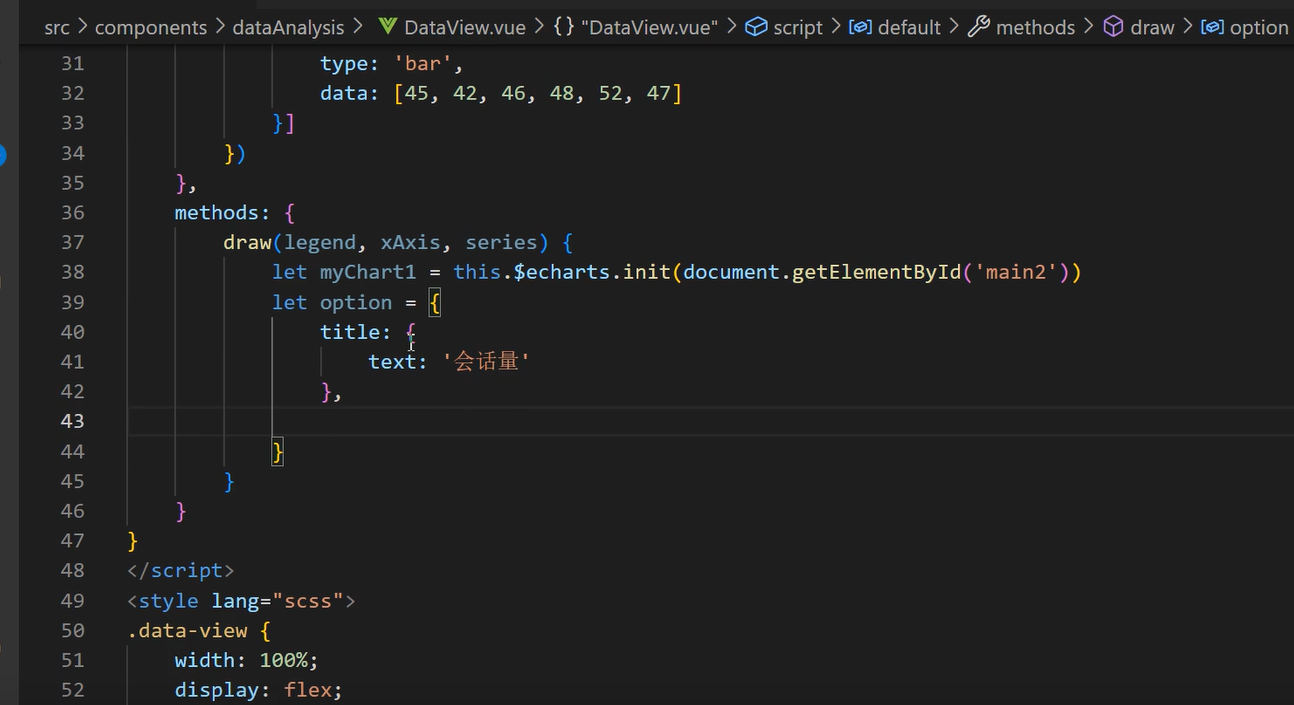Click line number 50 in gutter
The width and height of the screenshot is (1294, 705).
(x=72, y=630)
